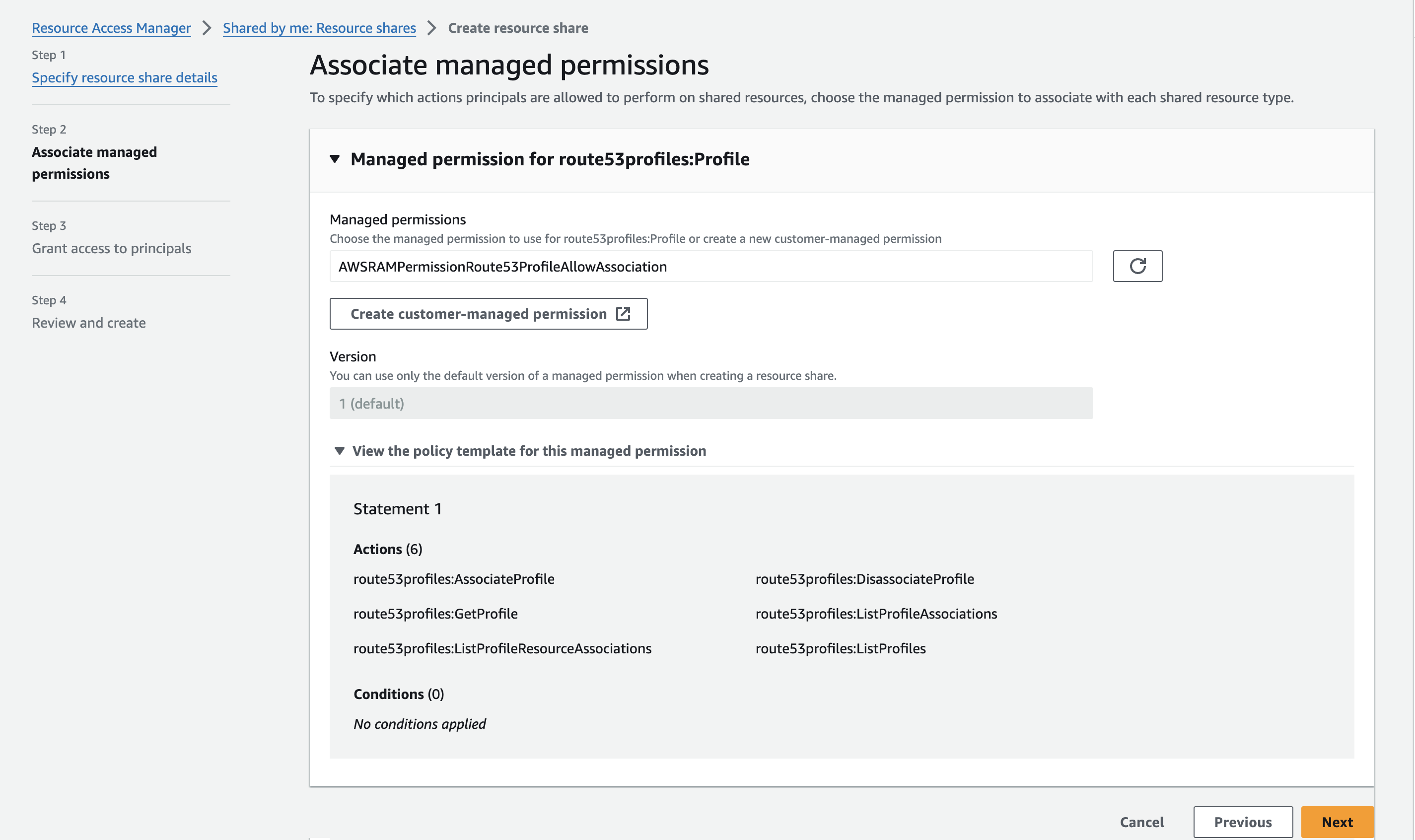Click the breadcrumb chevron after Resource Access Manager
Image resolution: width=1415 pixels, height=840 pixels.
click(207, 28)
